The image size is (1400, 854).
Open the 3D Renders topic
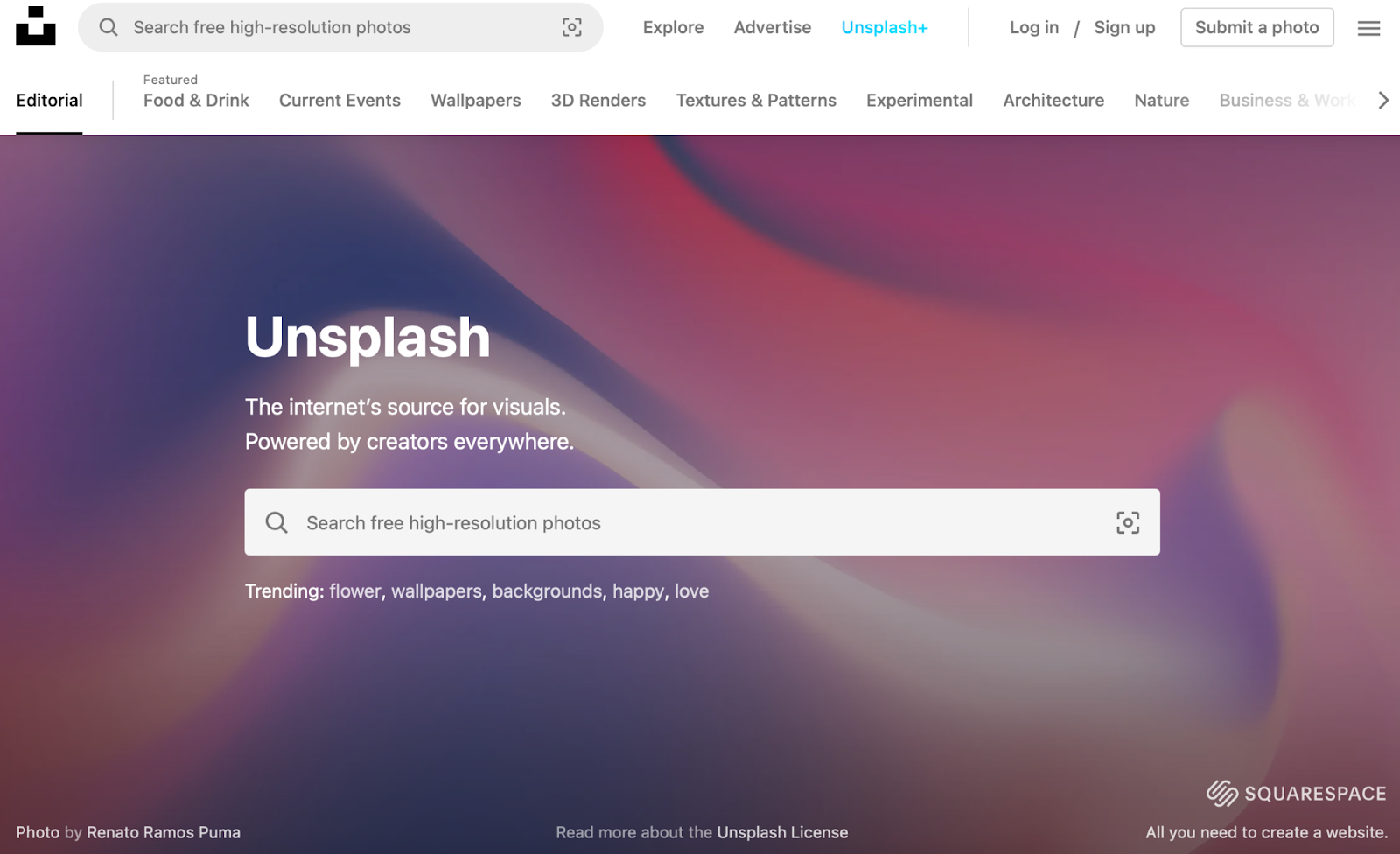(598, 101)
